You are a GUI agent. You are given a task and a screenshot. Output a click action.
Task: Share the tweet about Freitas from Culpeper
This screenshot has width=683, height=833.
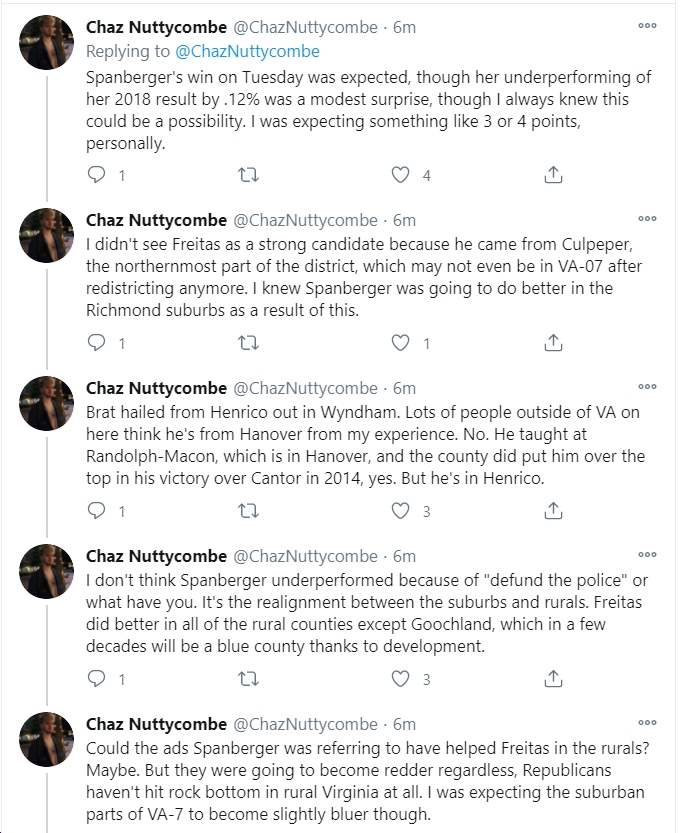click(553, 343)
